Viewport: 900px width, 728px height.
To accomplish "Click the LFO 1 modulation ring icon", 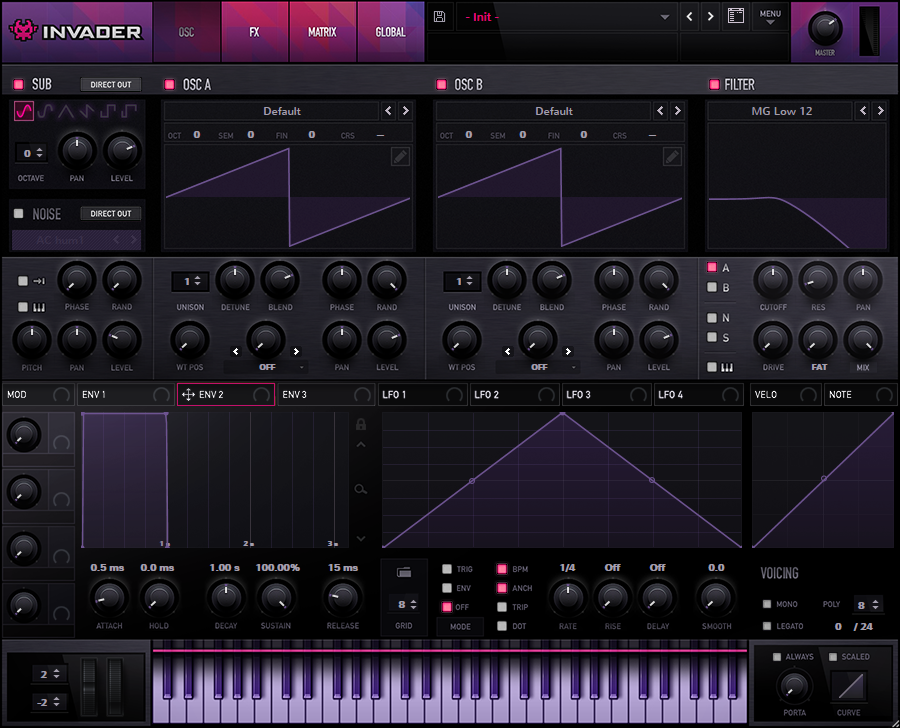I will point(455,395).
